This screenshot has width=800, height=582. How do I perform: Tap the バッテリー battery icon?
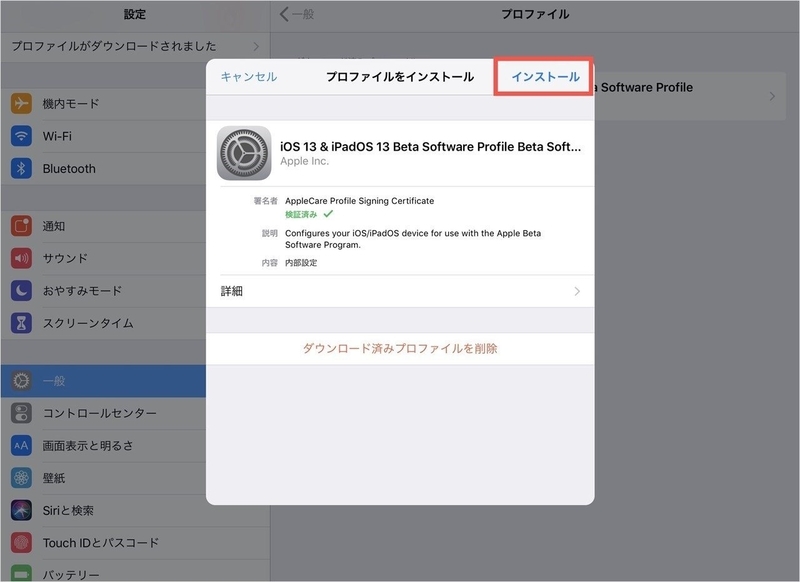tap(21, 573)
